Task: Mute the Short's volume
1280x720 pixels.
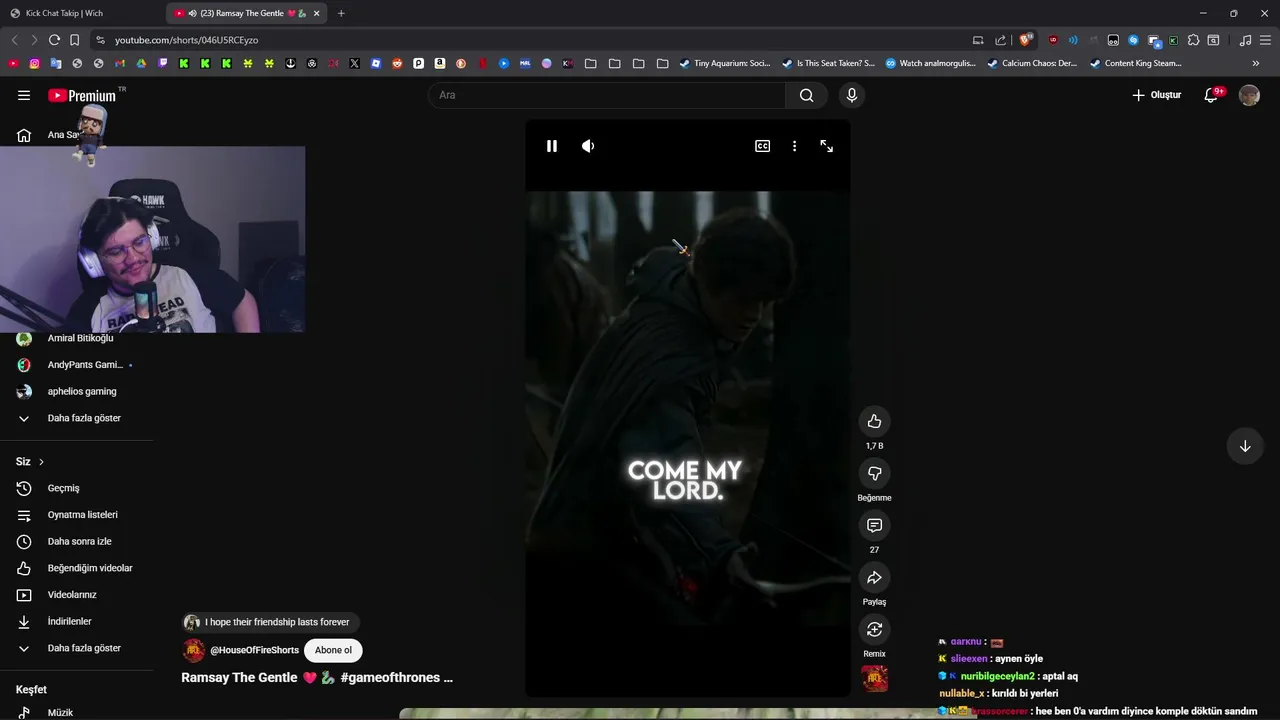Action: click(x=588, y=146)
